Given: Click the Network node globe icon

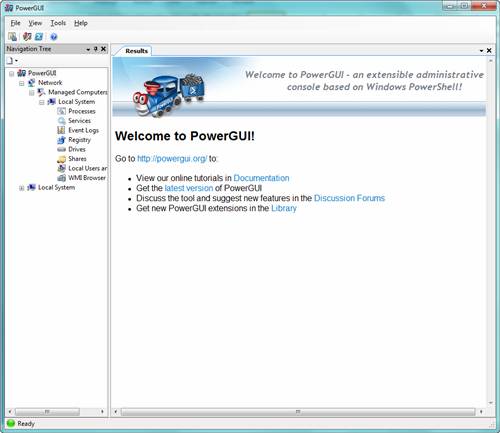Looking at the screenshot, I should click(x=32, y=82).
